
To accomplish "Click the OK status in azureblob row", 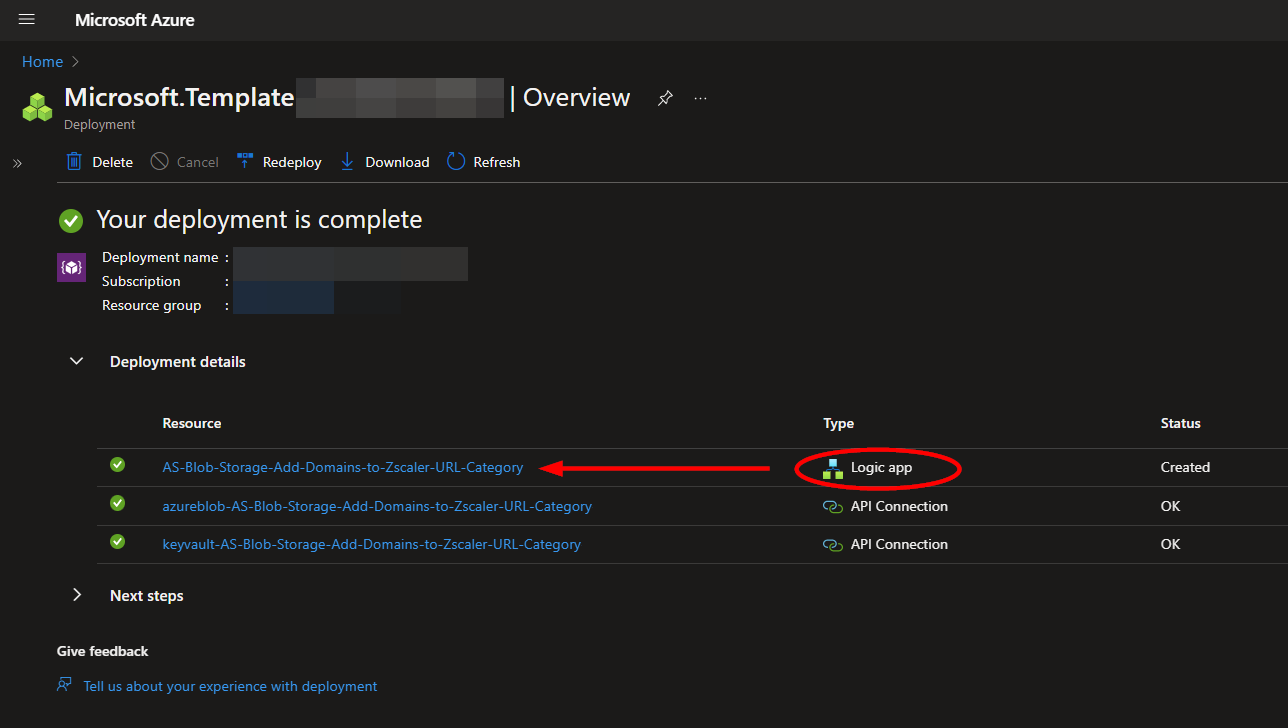I will coord(1170,506).
